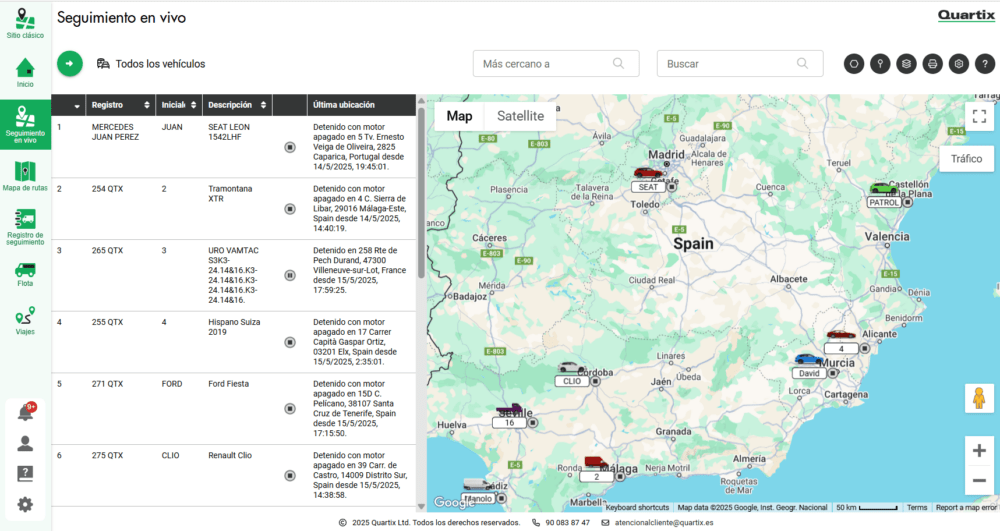Select the Renault Clio description cell

pyautogui.click(x=230, y=456)
